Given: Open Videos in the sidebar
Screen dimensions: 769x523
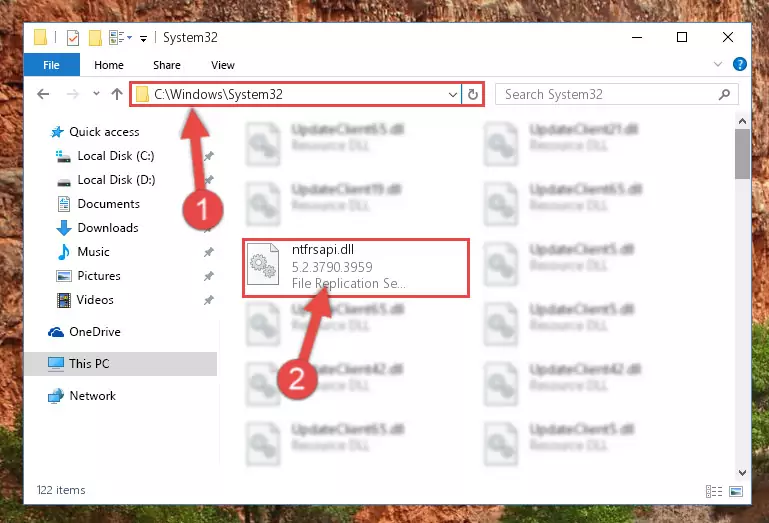Looking at the screenshot, I should coord(95,300).
